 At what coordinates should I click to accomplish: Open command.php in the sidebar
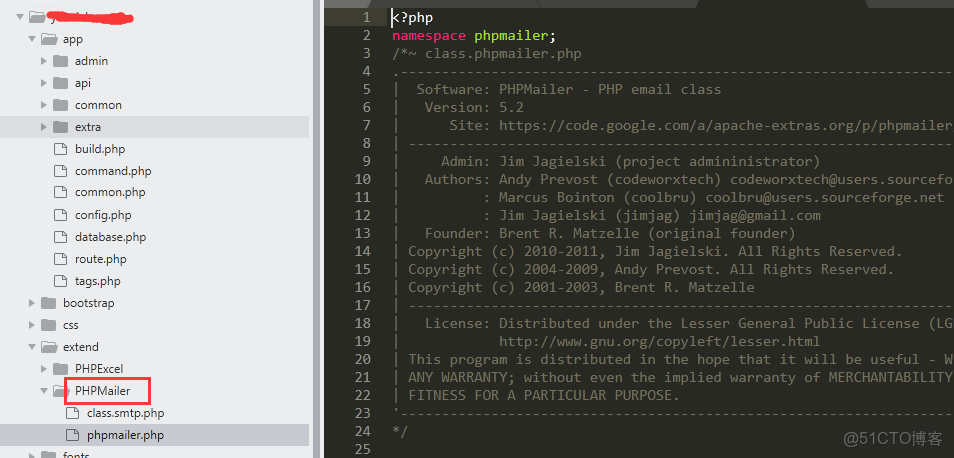[113, 171]
